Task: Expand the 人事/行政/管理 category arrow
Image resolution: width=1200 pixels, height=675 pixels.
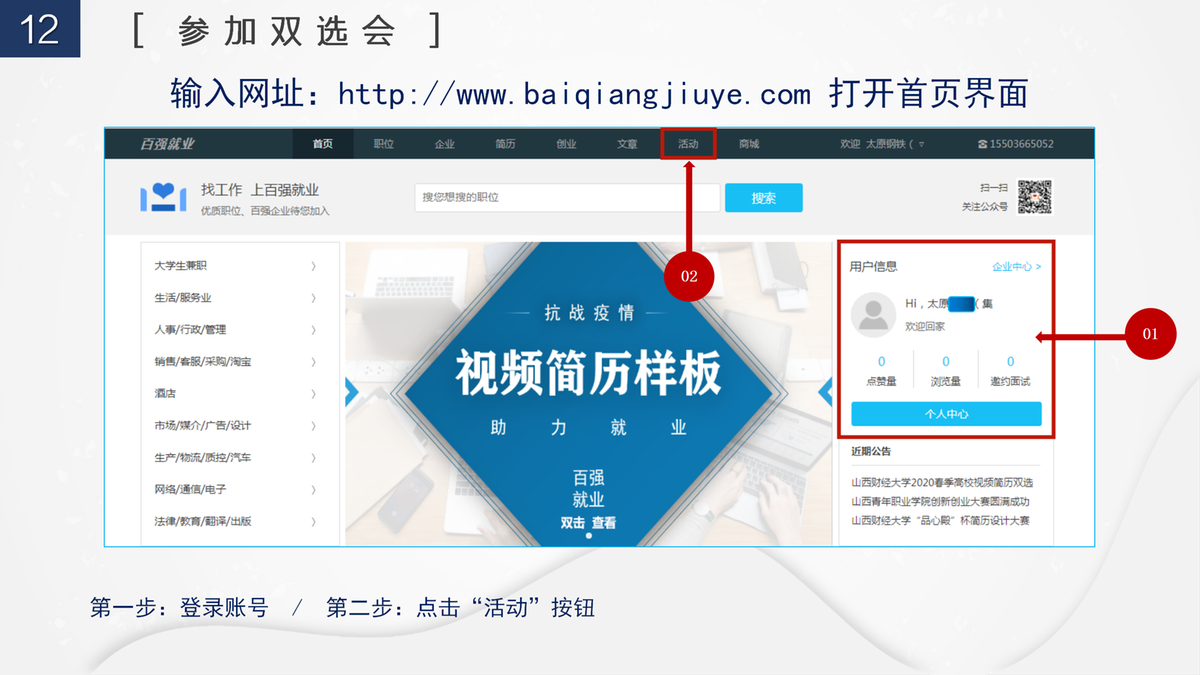Action: 313,330
